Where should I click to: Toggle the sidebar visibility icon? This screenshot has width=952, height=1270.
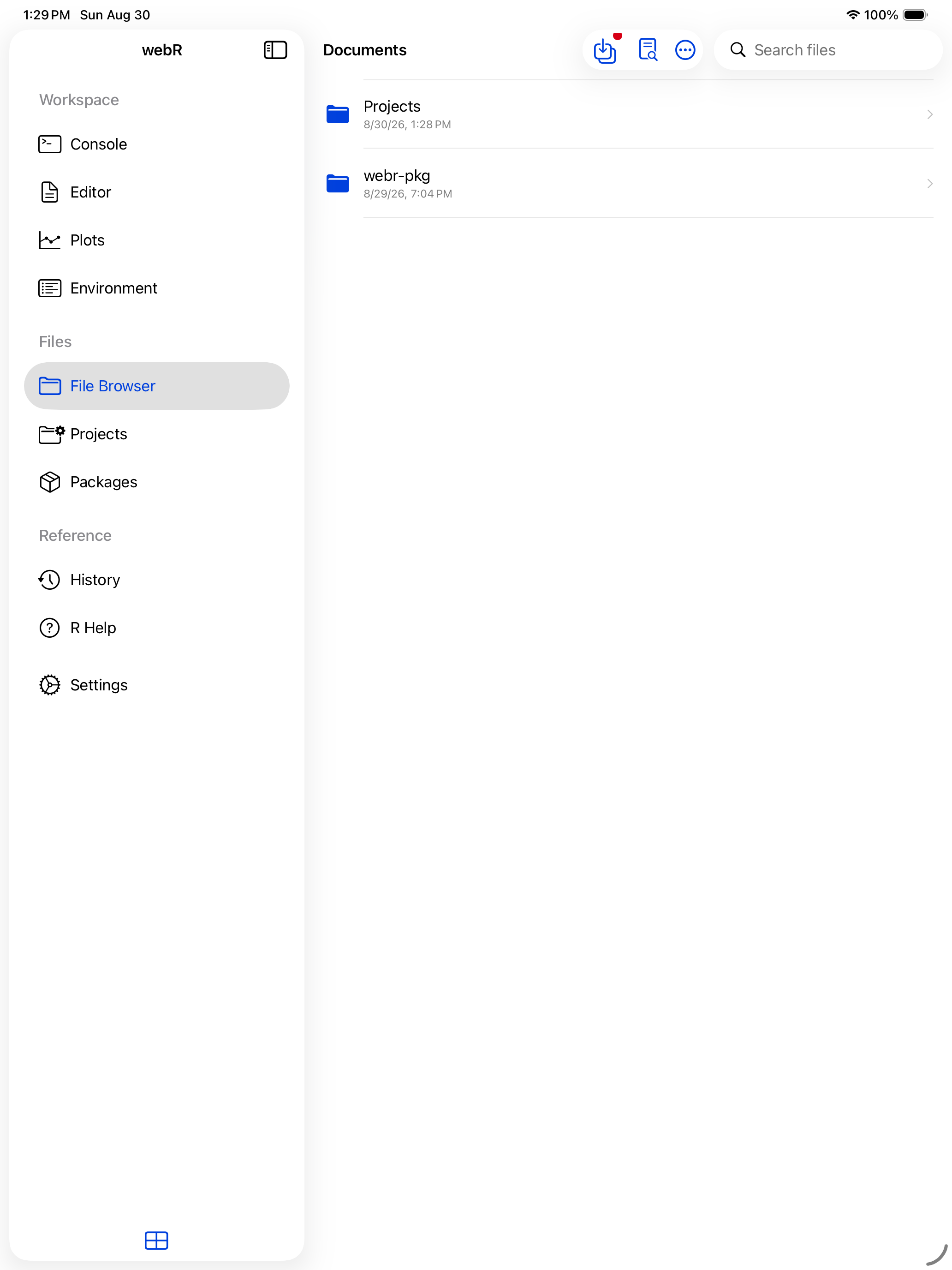(x=275, y=50)
